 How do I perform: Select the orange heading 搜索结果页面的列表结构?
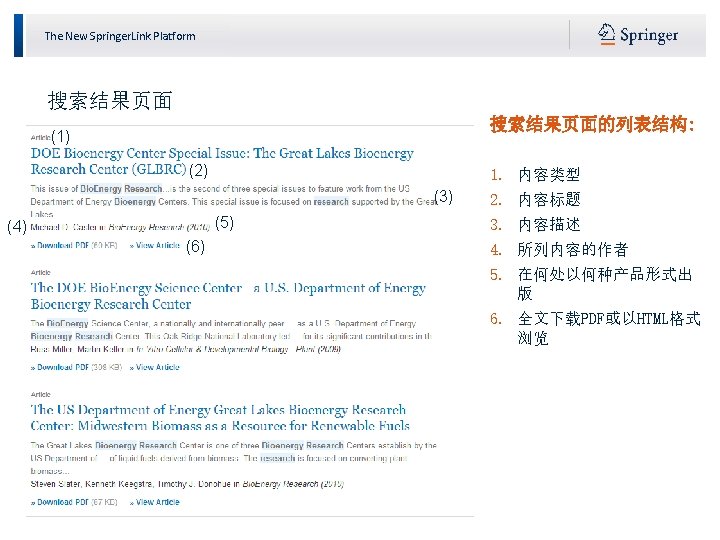click(x=592, y=124)
